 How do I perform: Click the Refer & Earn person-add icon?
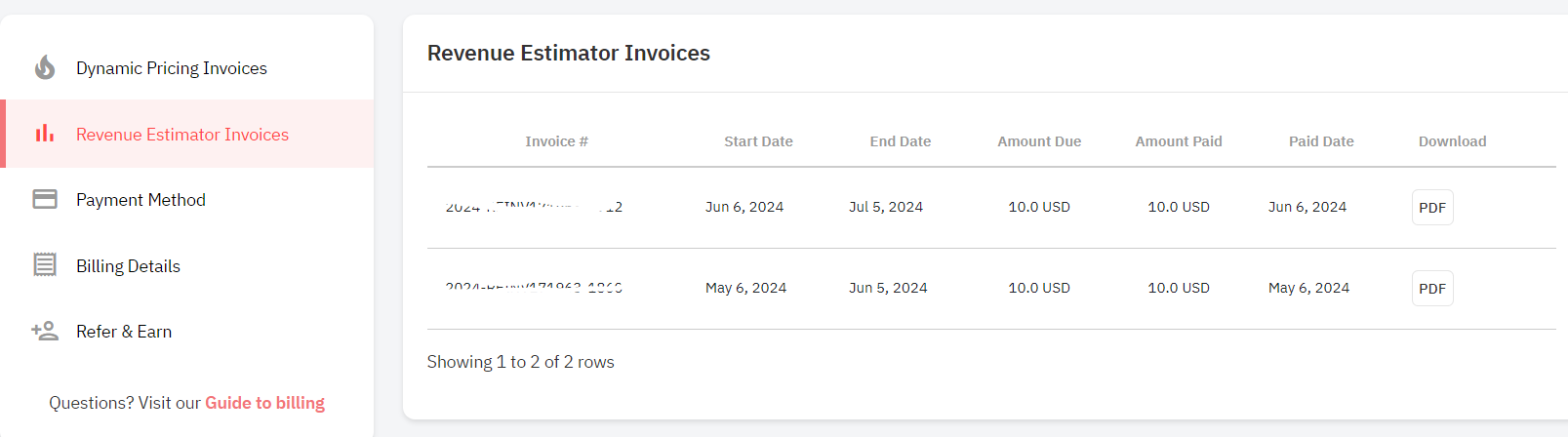click(x=45, y=331)
